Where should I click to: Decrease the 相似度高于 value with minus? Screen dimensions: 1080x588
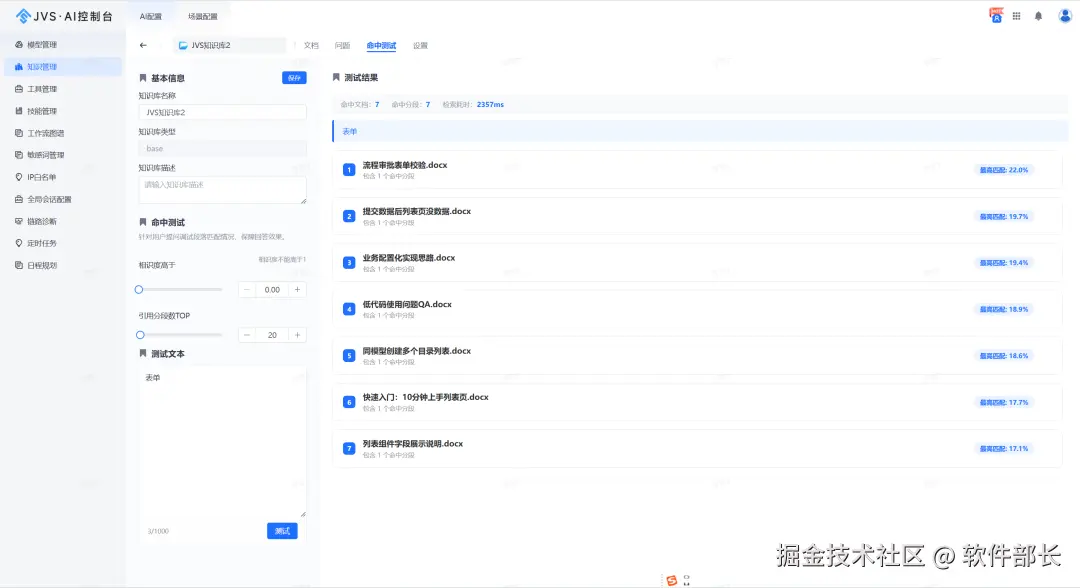(247, 290)
